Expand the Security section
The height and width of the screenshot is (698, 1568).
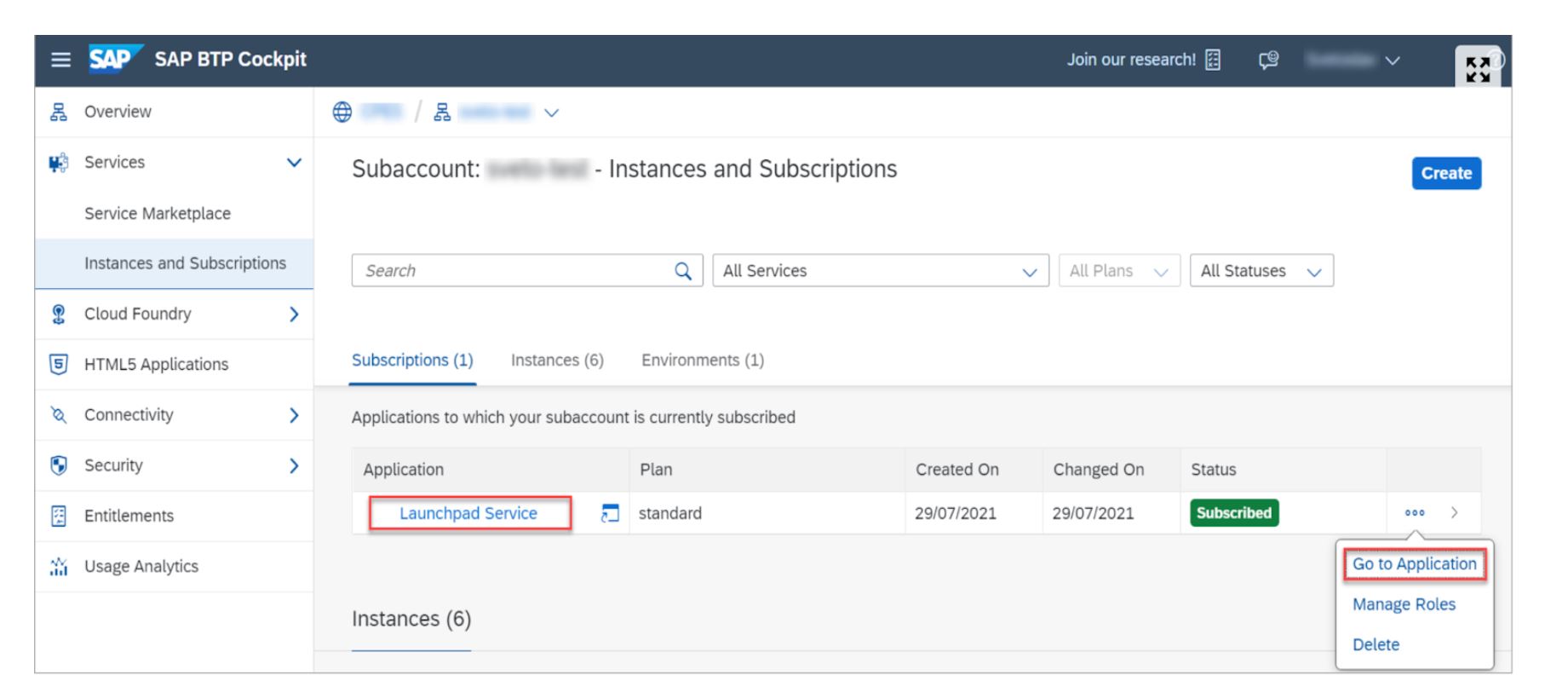pos(294,465)
